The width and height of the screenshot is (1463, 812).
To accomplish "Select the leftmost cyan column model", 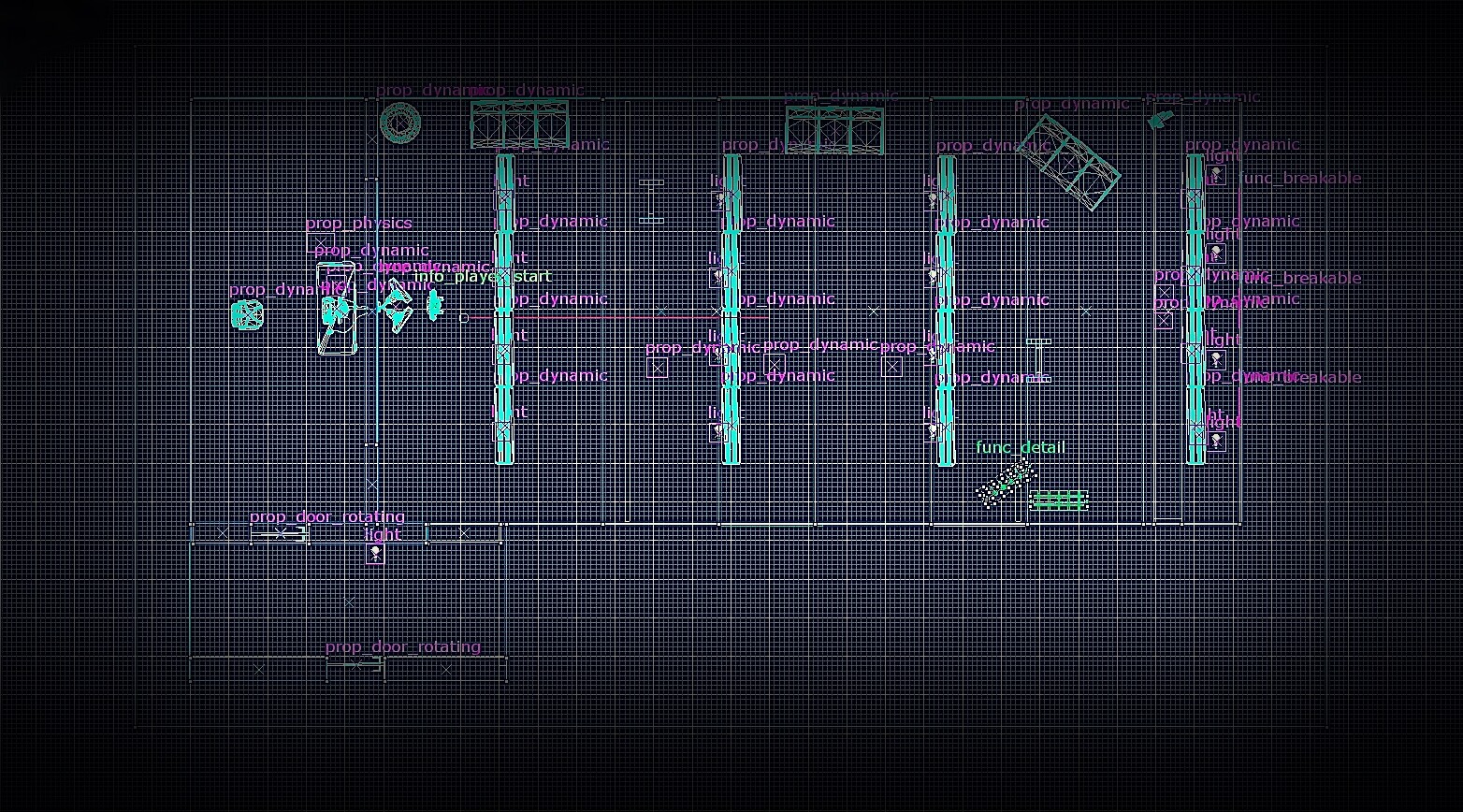I will pyautogui.click(x=504, y=310).
